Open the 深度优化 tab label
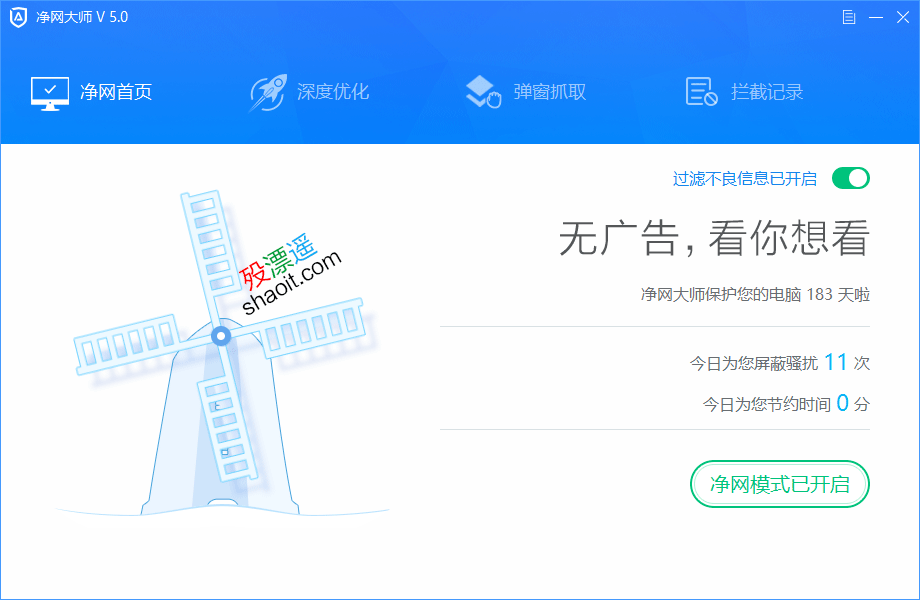 point(333,93)
